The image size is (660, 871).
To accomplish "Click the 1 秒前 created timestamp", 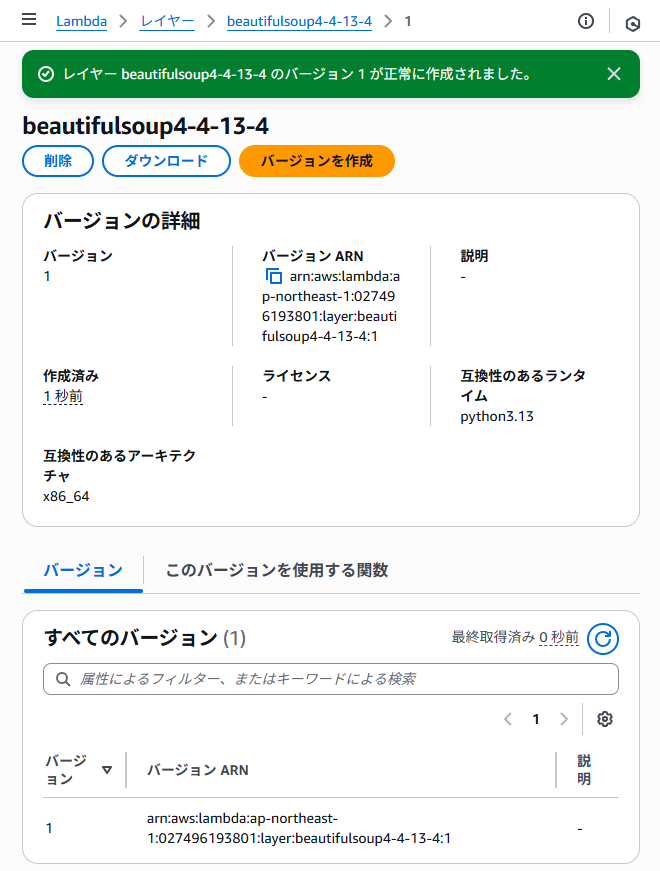I will pyautogui.click(x=63, y=396).
